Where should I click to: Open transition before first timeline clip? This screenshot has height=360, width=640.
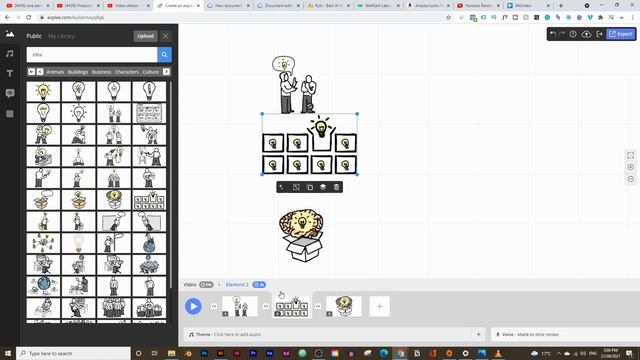point(213,306)
